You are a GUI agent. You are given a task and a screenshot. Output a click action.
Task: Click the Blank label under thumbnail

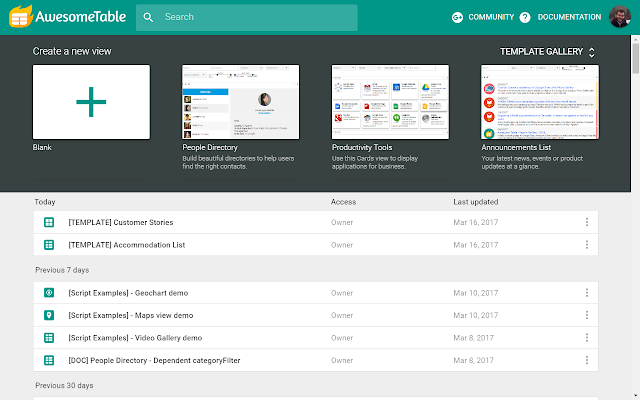click(x=42, y=147)
